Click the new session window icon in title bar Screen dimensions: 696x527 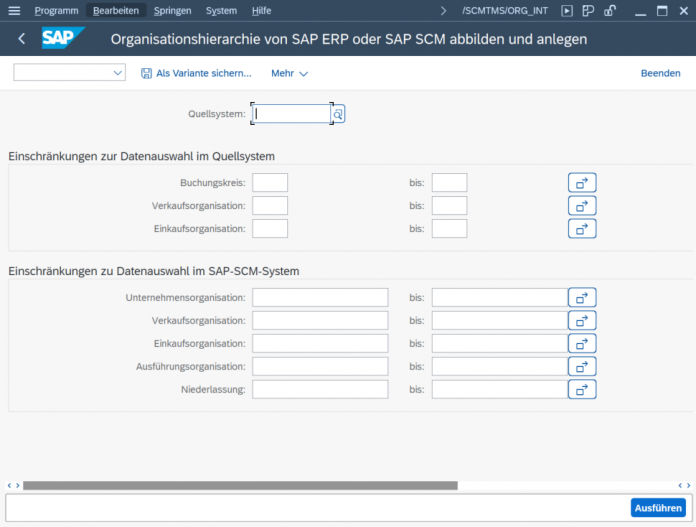pyautogui.click(x=588, y=11)
